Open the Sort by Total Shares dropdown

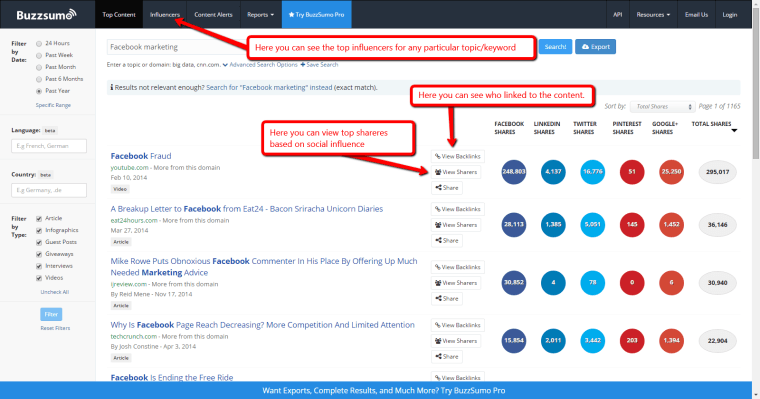pos(663,107)
